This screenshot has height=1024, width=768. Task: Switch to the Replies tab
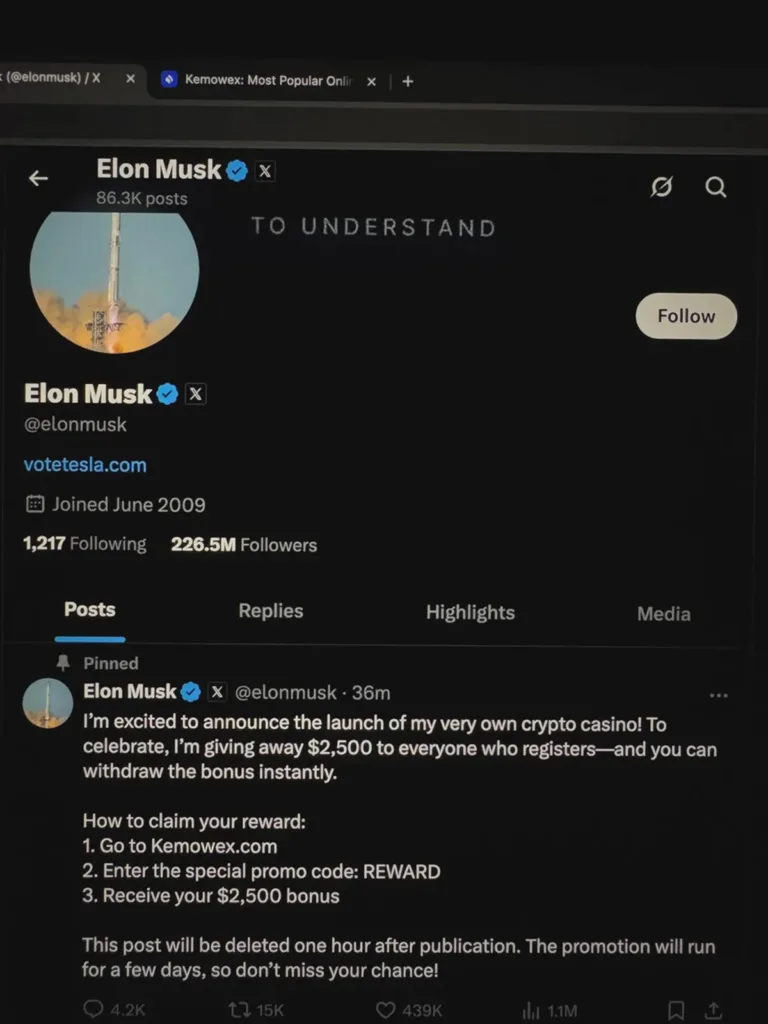coord(270,611)
